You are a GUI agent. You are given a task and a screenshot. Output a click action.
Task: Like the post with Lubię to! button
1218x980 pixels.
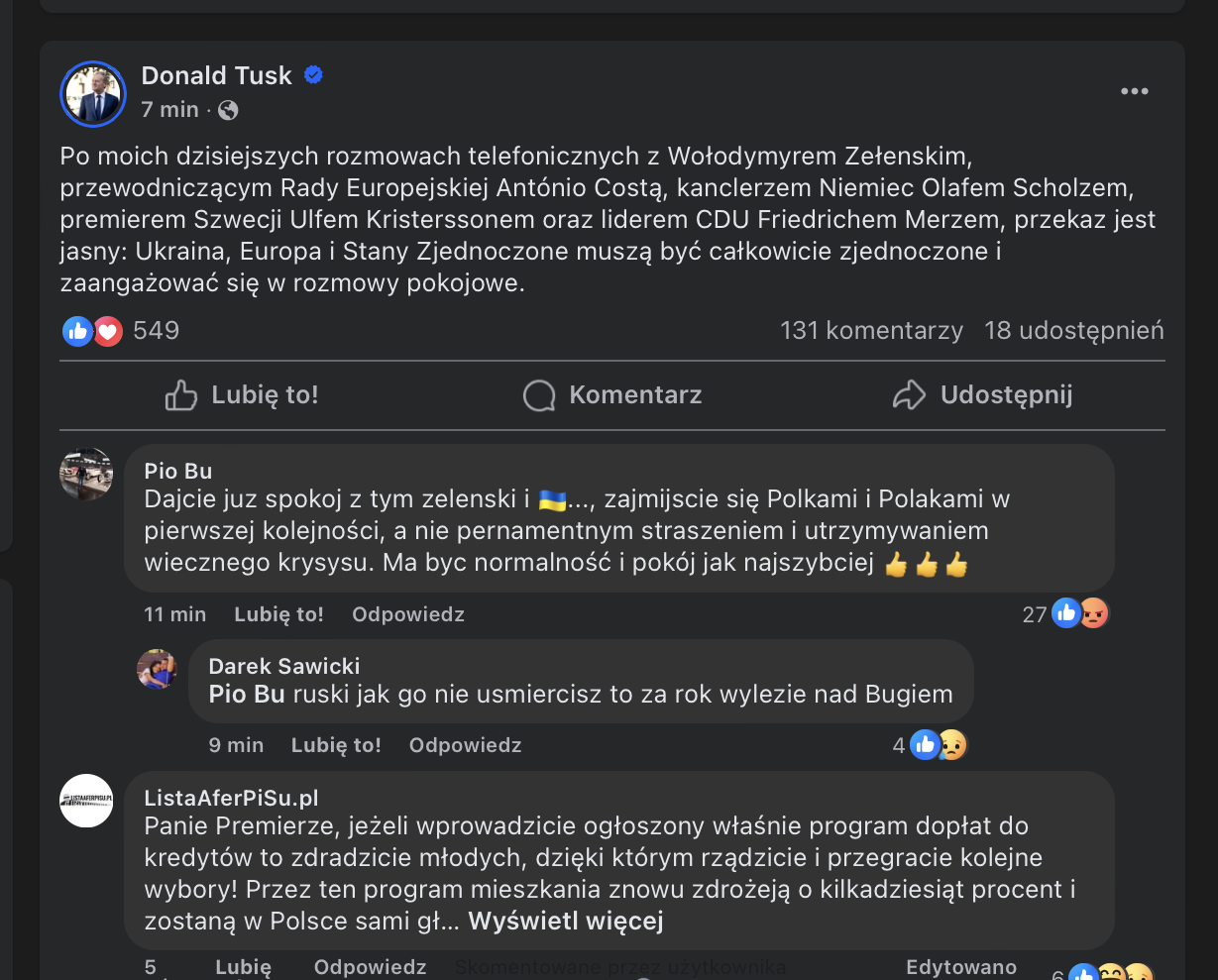tap(242, 395)
